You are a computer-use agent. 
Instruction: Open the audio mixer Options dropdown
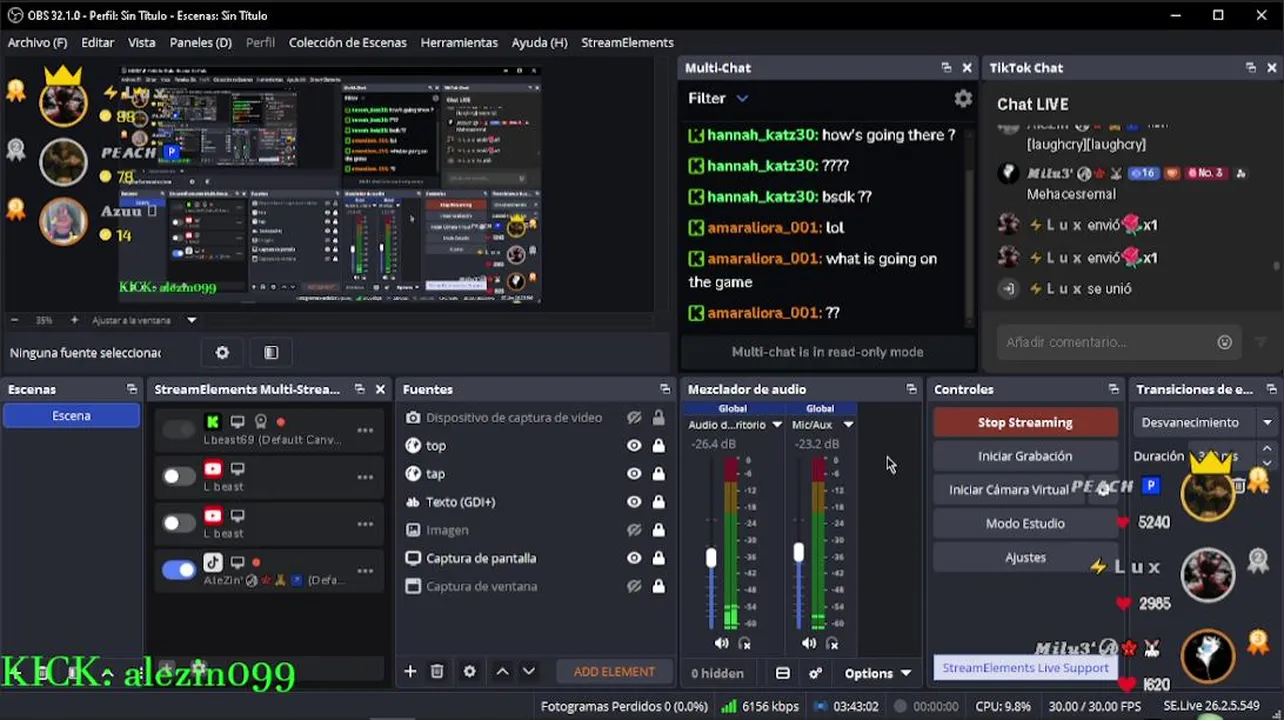coord(878,673)
